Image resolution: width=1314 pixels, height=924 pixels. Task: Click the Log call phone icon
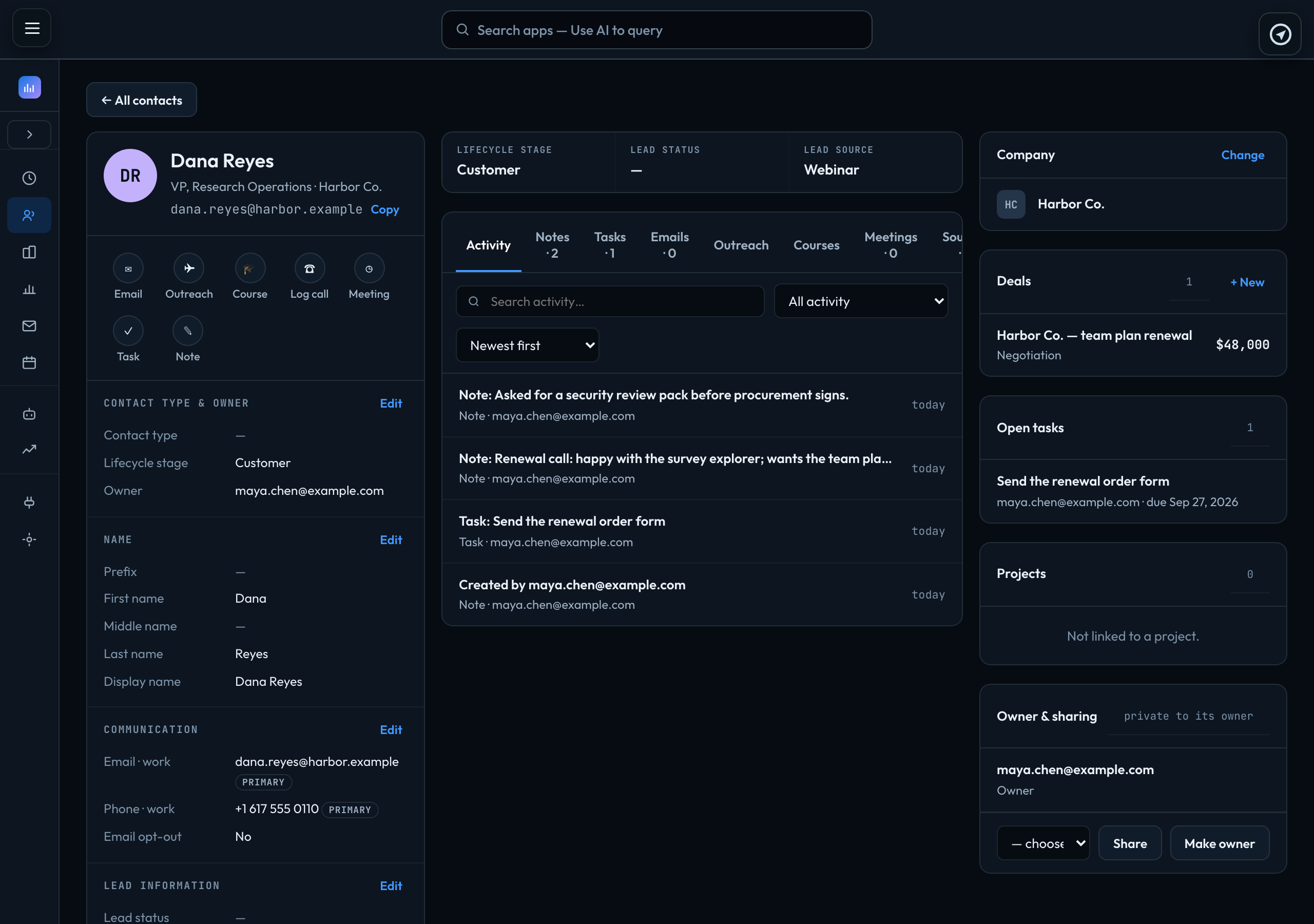(310, 268)
